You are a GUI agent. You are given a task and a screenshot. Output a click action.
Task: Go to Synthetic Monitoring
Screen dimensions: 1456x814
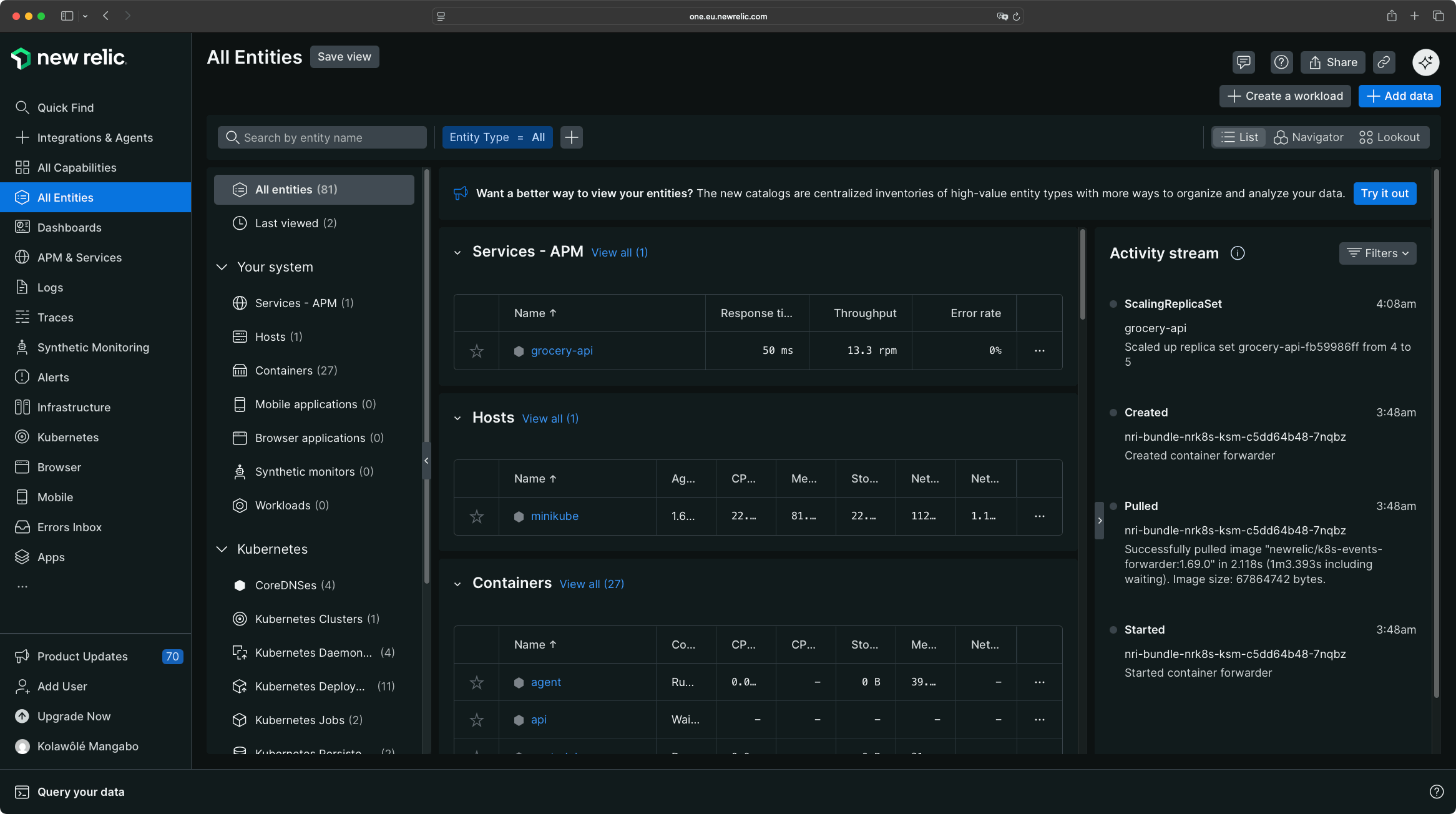coord(93,347)
